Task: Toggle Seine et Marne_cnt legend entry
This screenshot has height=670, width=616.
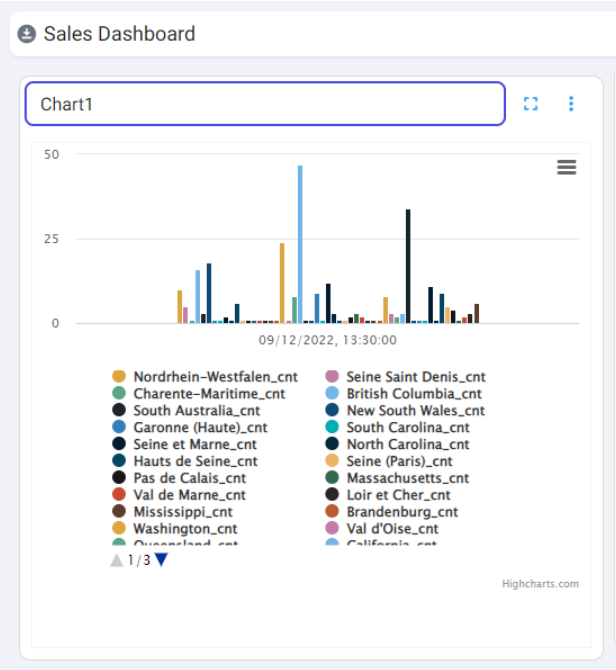Action: (x=185, y=444)
